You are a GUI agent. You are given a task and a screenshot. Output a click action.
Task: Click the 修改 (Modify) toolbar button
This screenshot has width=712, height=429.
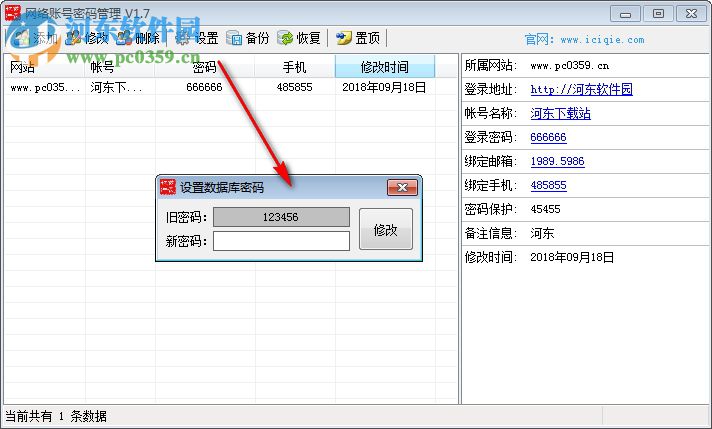point(87,38)
